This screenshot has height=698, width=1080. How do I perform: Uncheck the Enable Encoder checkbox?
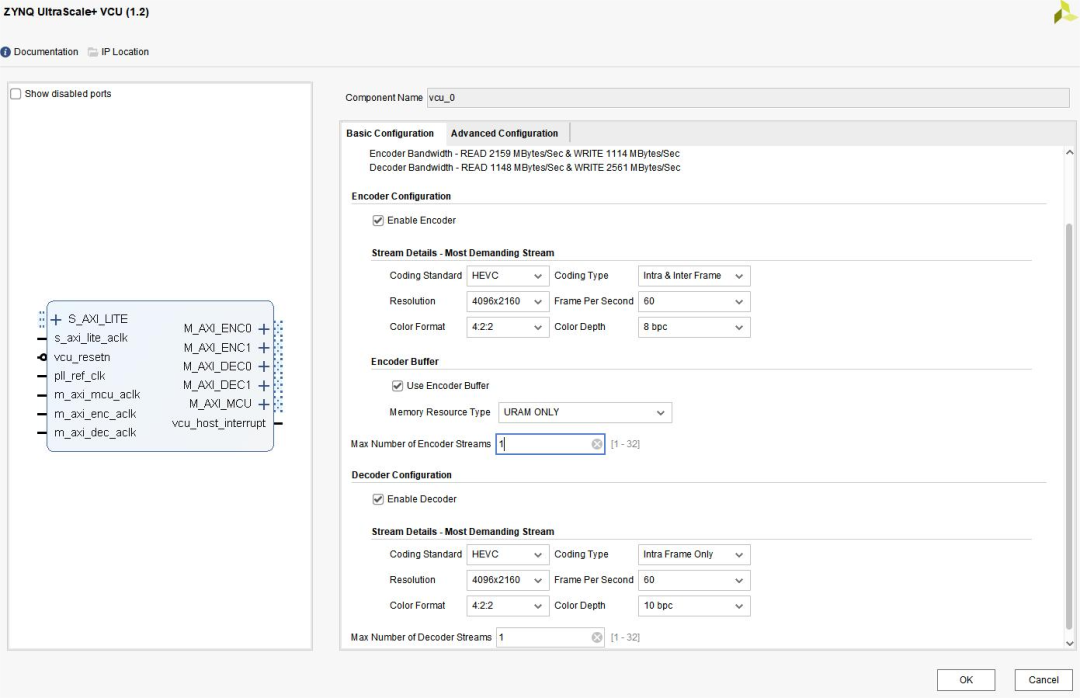coord(378,220)
